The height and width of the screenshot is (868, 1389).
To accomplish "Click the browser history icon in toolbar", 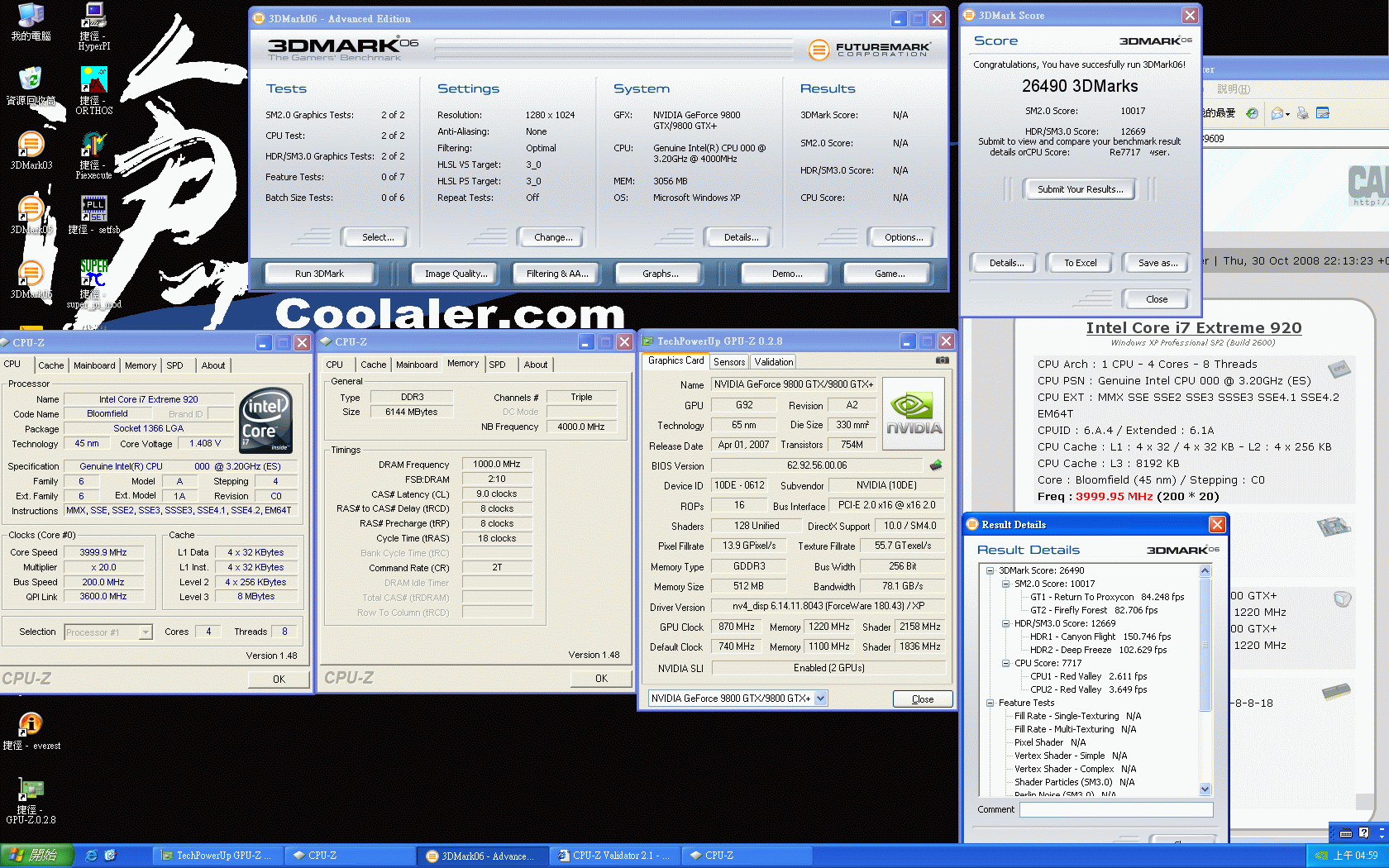I will point(1252,113).
